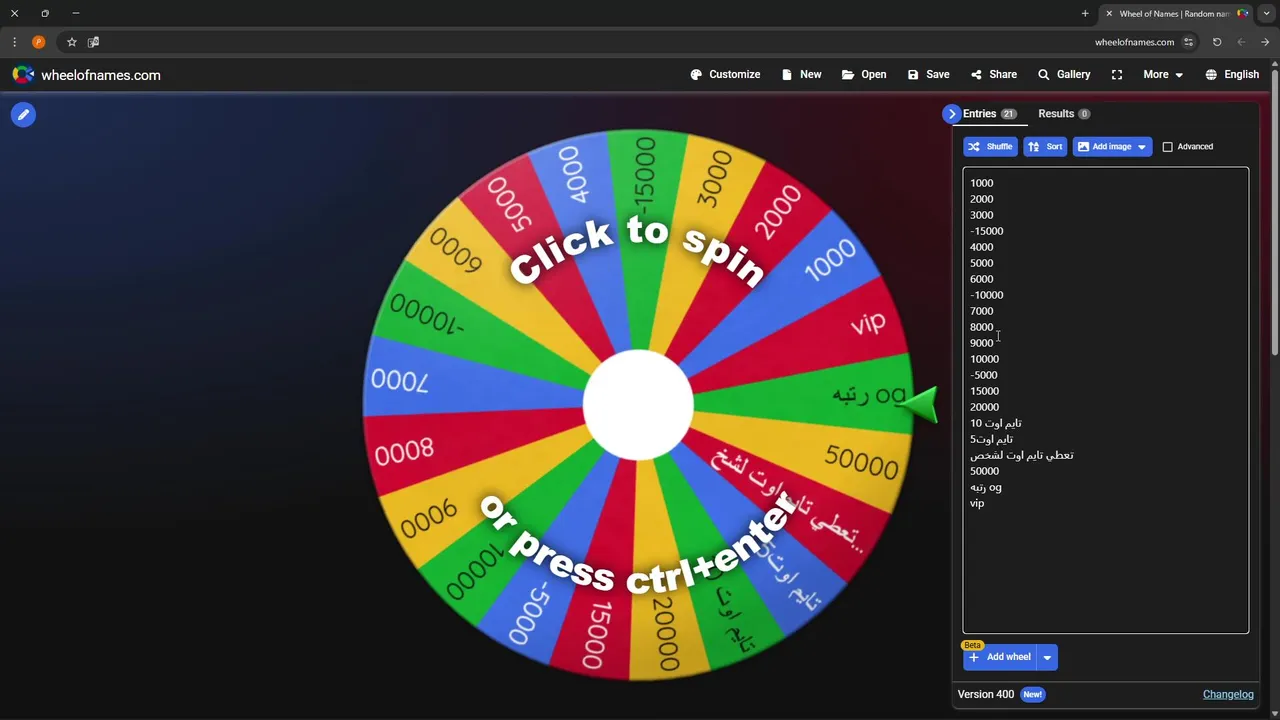
Task: Click the '20000' entry line
Action: click(984, 407)
